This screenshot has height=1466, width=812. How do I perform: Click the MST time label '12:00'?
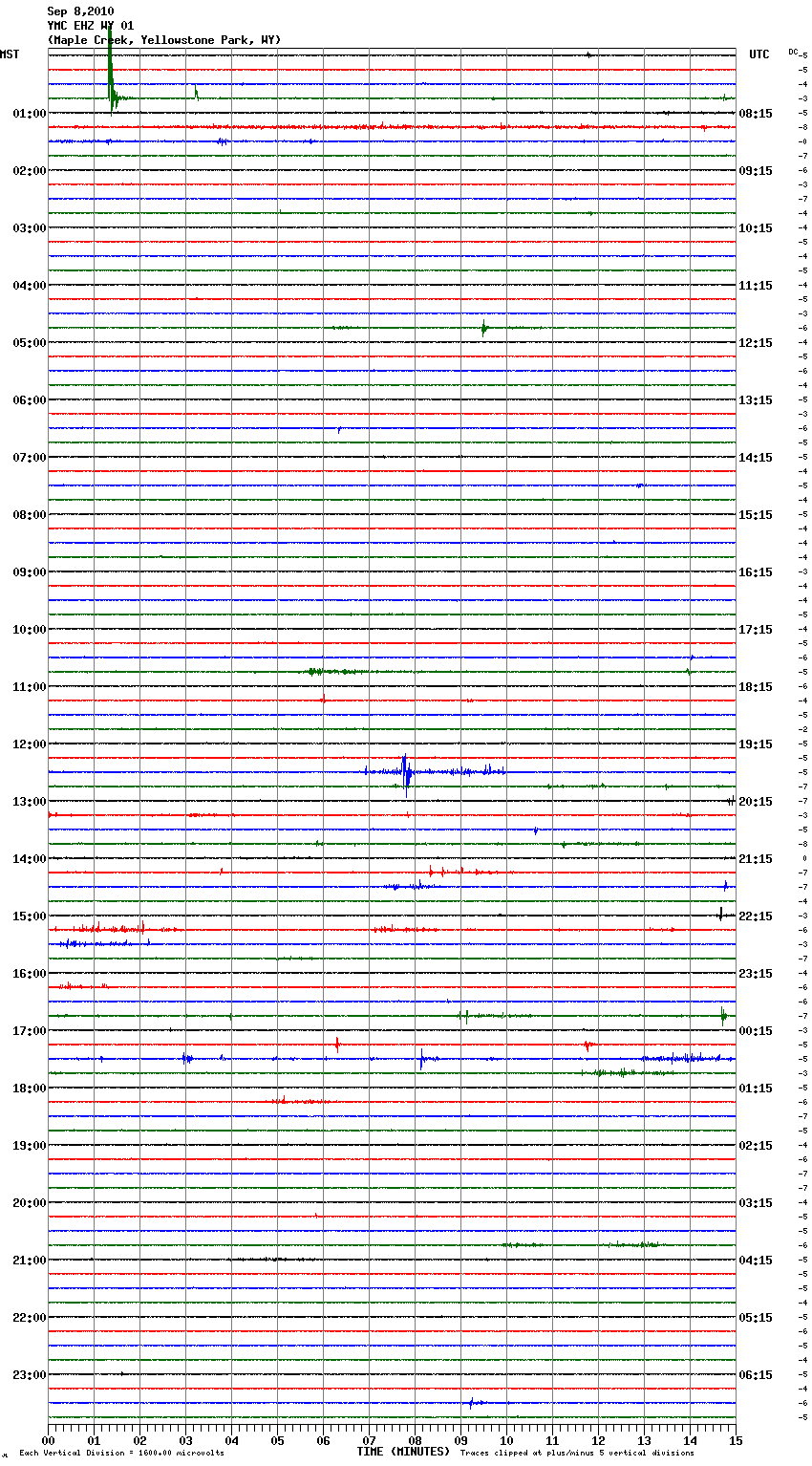point(30,744)
